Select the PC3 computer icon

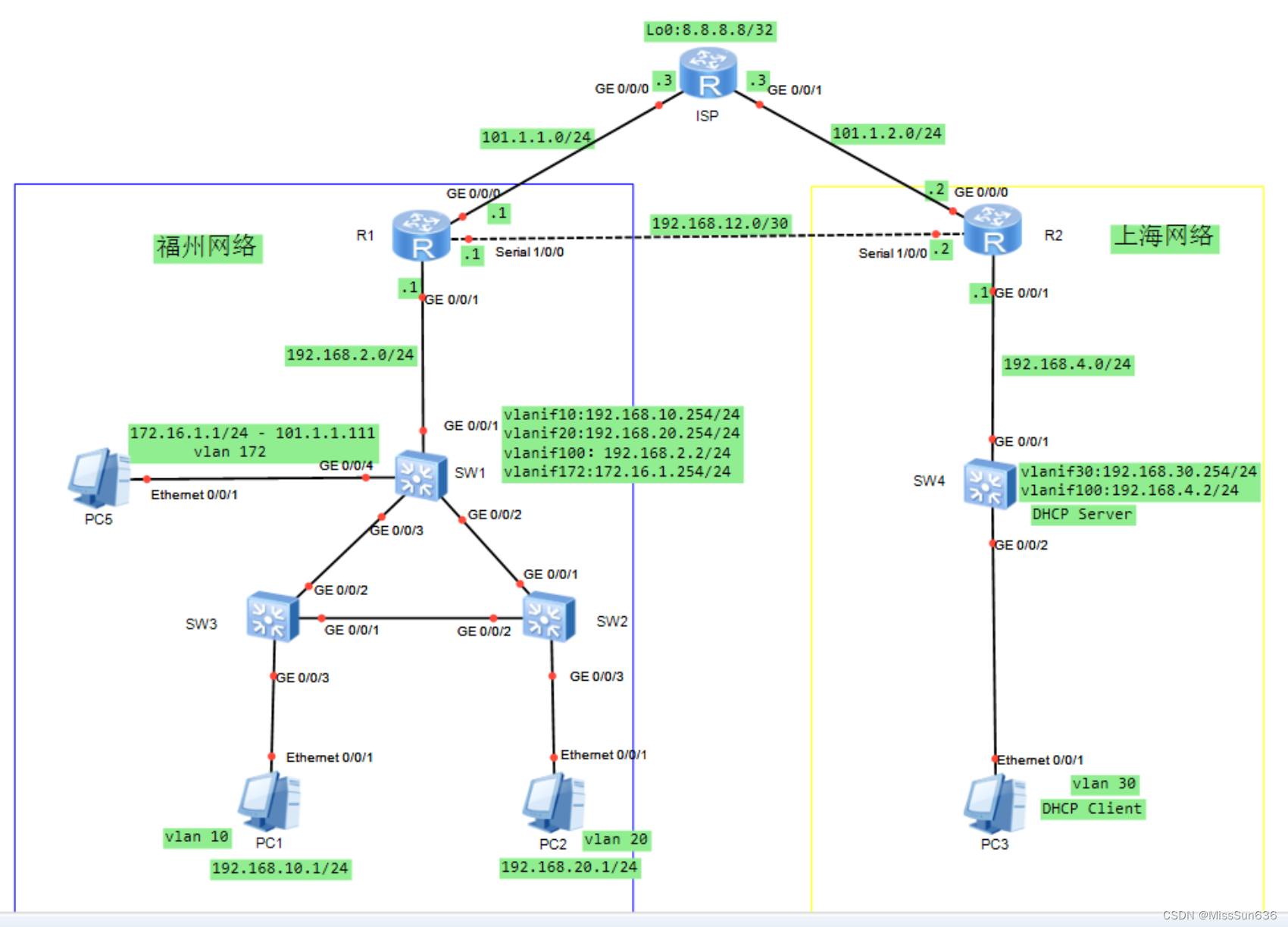pyautogui.click(x=995, y=804)
